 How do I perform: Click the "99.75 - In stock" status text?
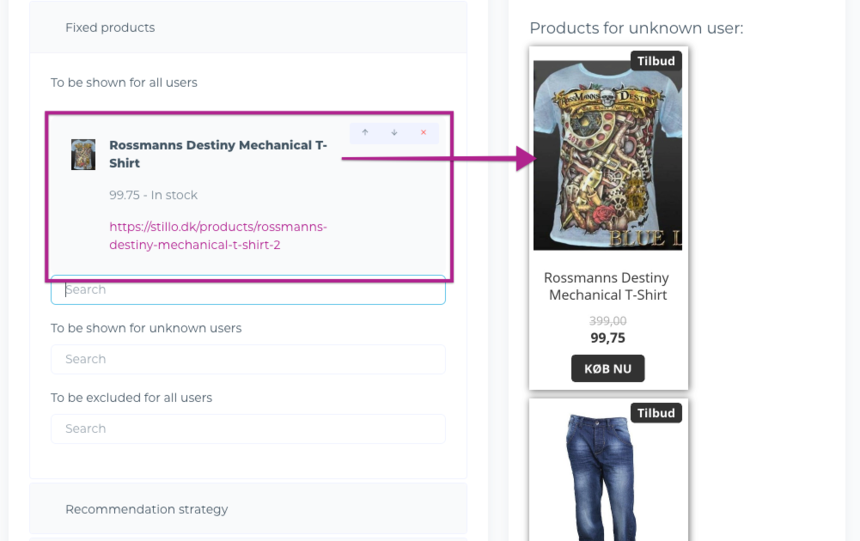pos(153,195)
